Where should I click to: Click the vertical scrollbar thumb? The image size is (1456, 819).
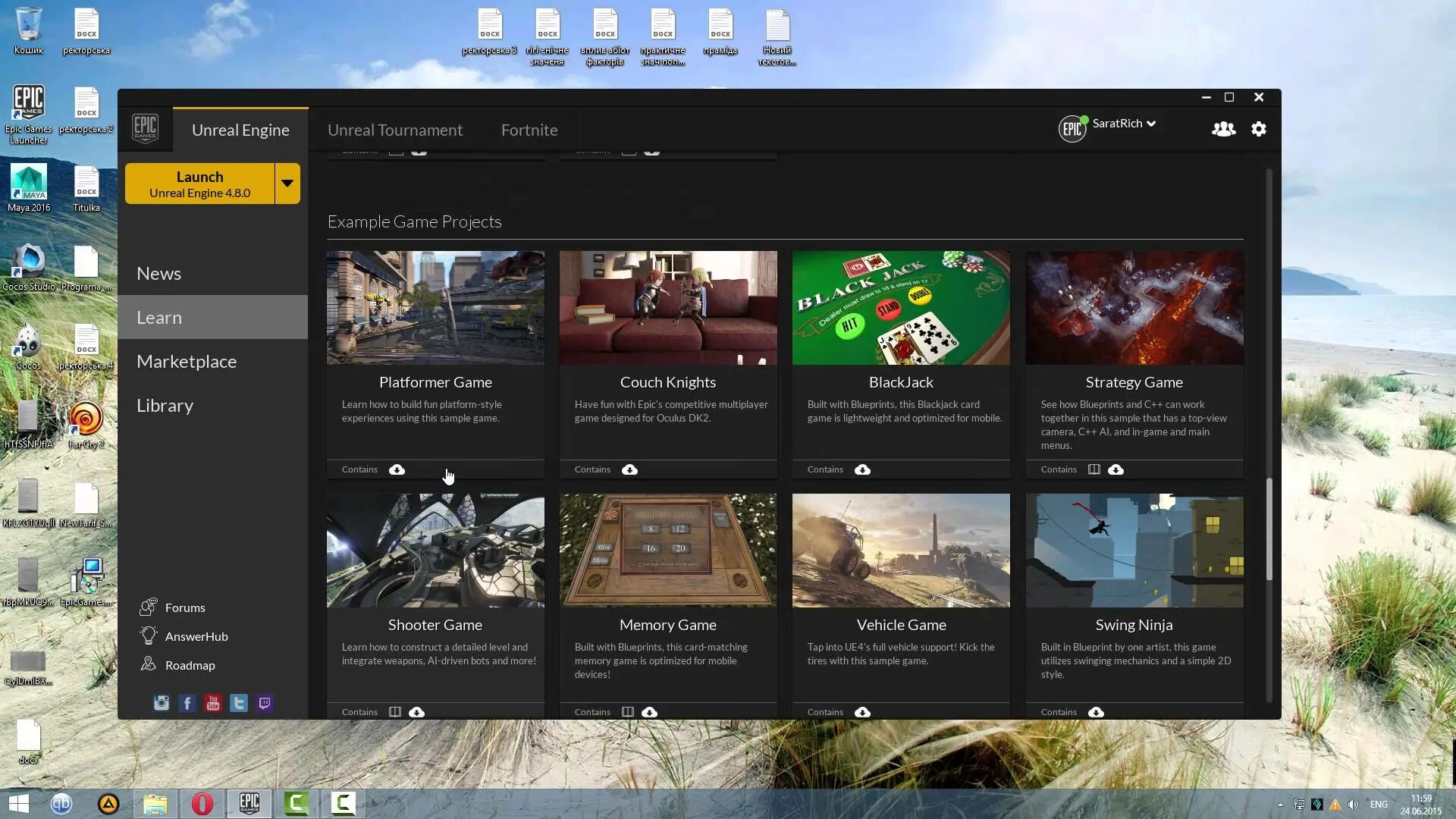(x=1269, y=529)
